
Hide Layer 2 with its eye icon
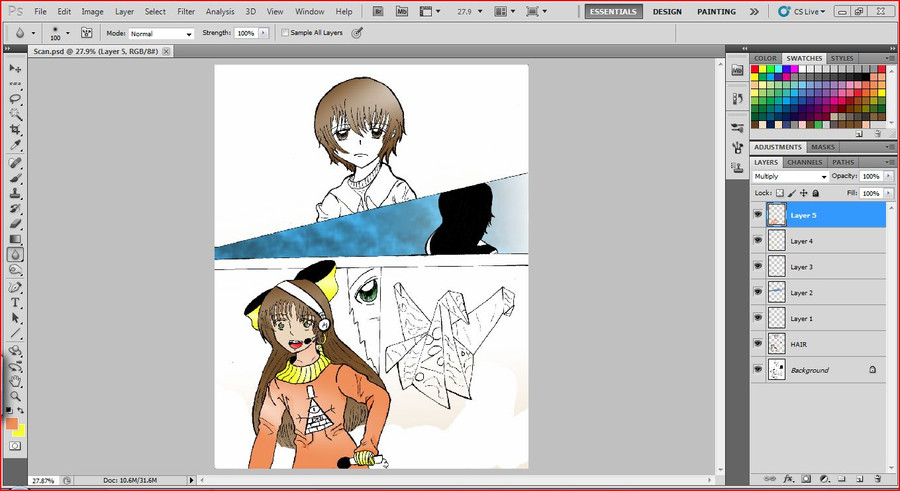(x=758, y=292)
